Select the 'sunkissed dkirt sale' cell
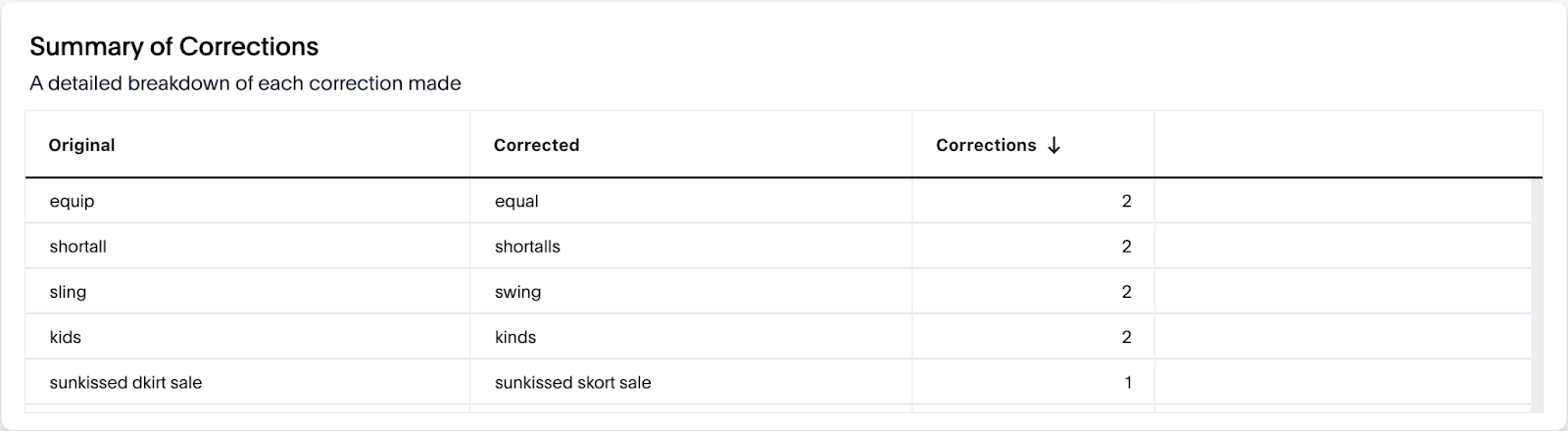 tap(248, 382)
